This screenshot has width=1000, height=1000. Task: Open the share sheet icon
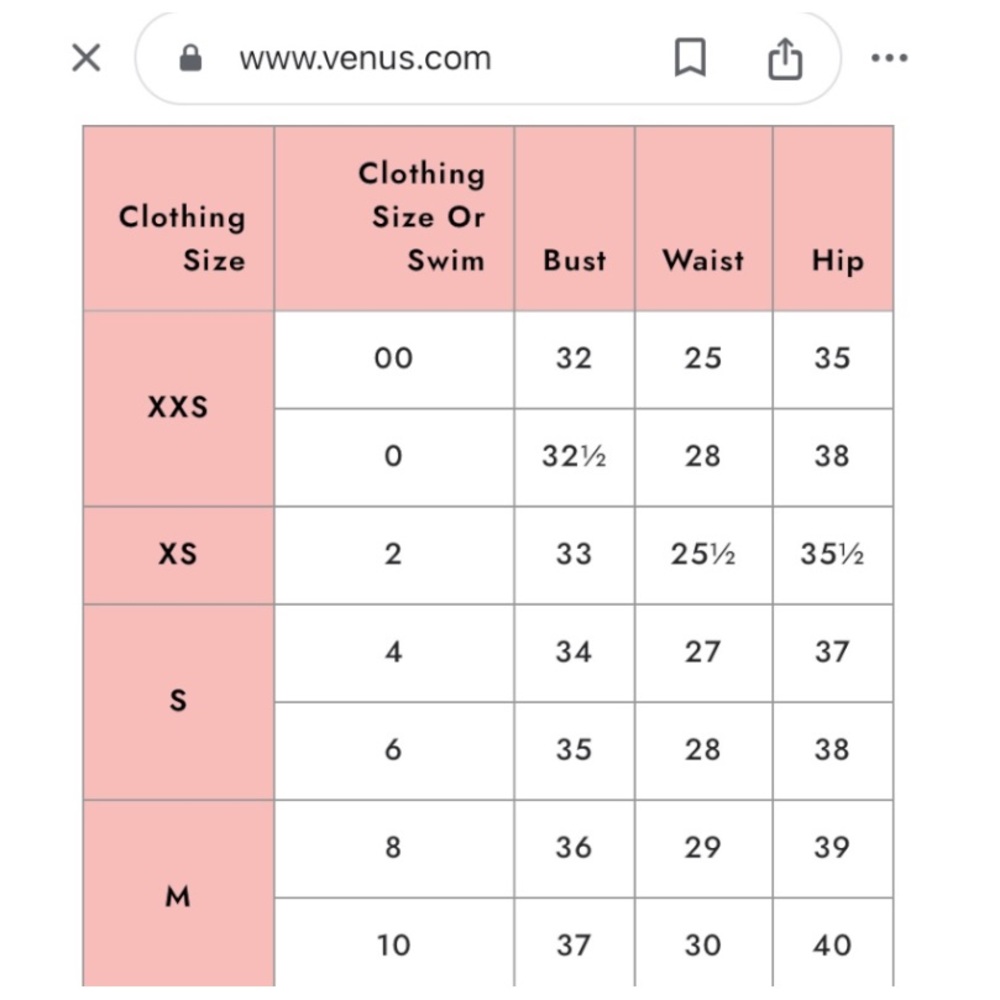(x=784, y=58)
